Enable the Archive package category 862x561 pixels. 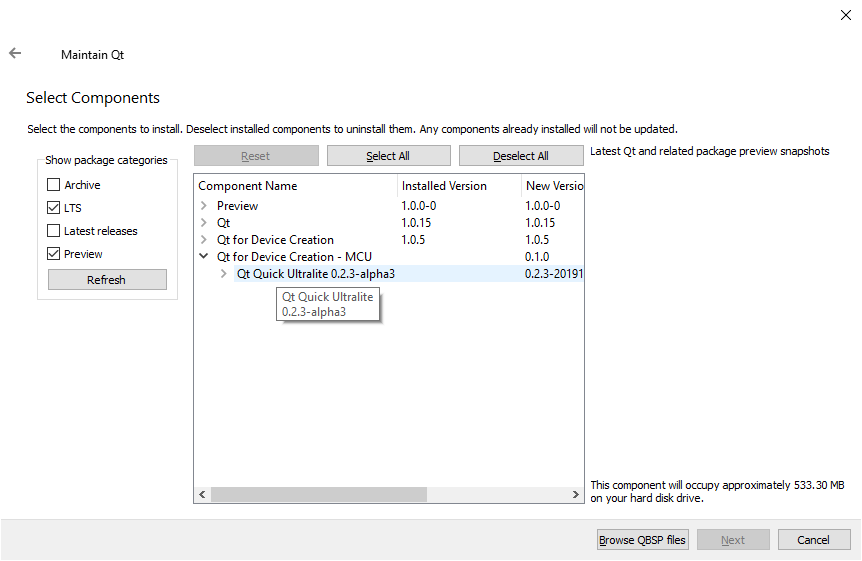[53, 185]
